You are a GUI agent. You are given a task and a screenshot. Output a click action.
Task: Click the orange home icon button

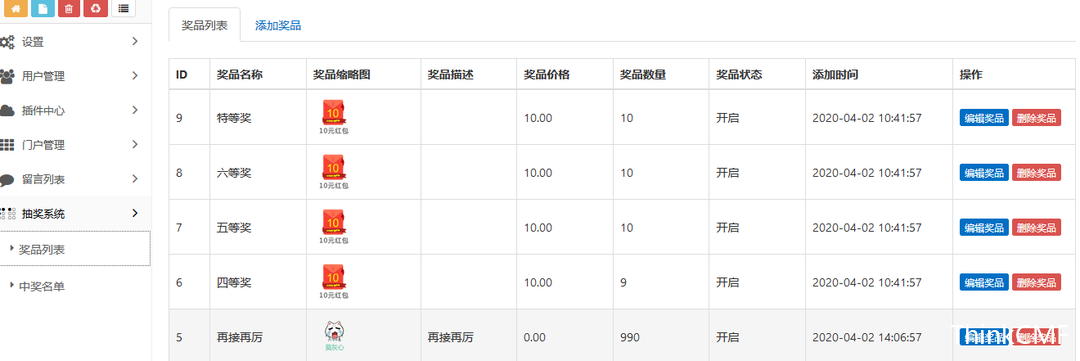pyautogui.click(x=16, y=8)
